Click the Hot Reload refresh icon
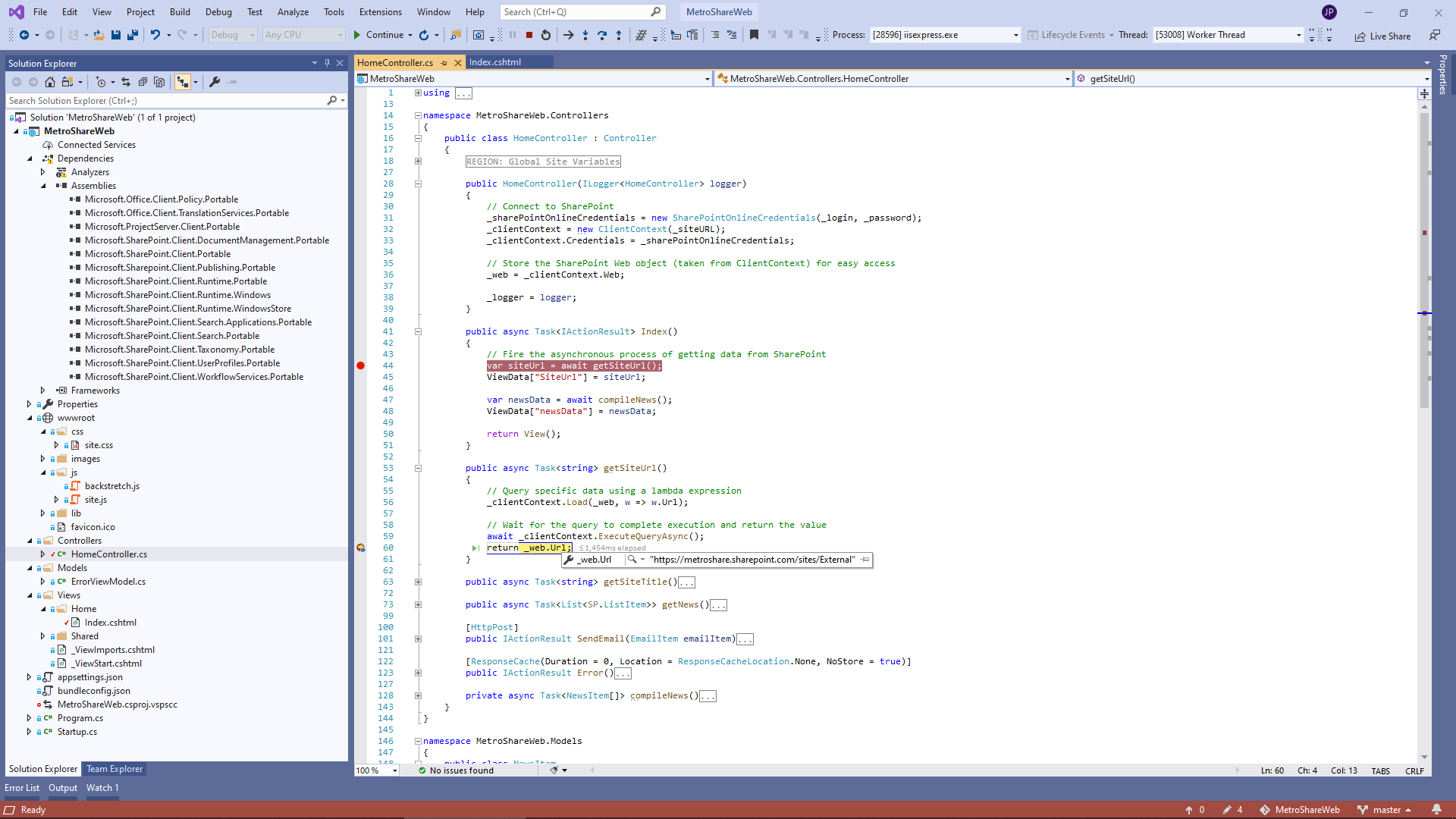This screenshot has height=819, width=1456. pyautogui.click(x=424, y=35)
